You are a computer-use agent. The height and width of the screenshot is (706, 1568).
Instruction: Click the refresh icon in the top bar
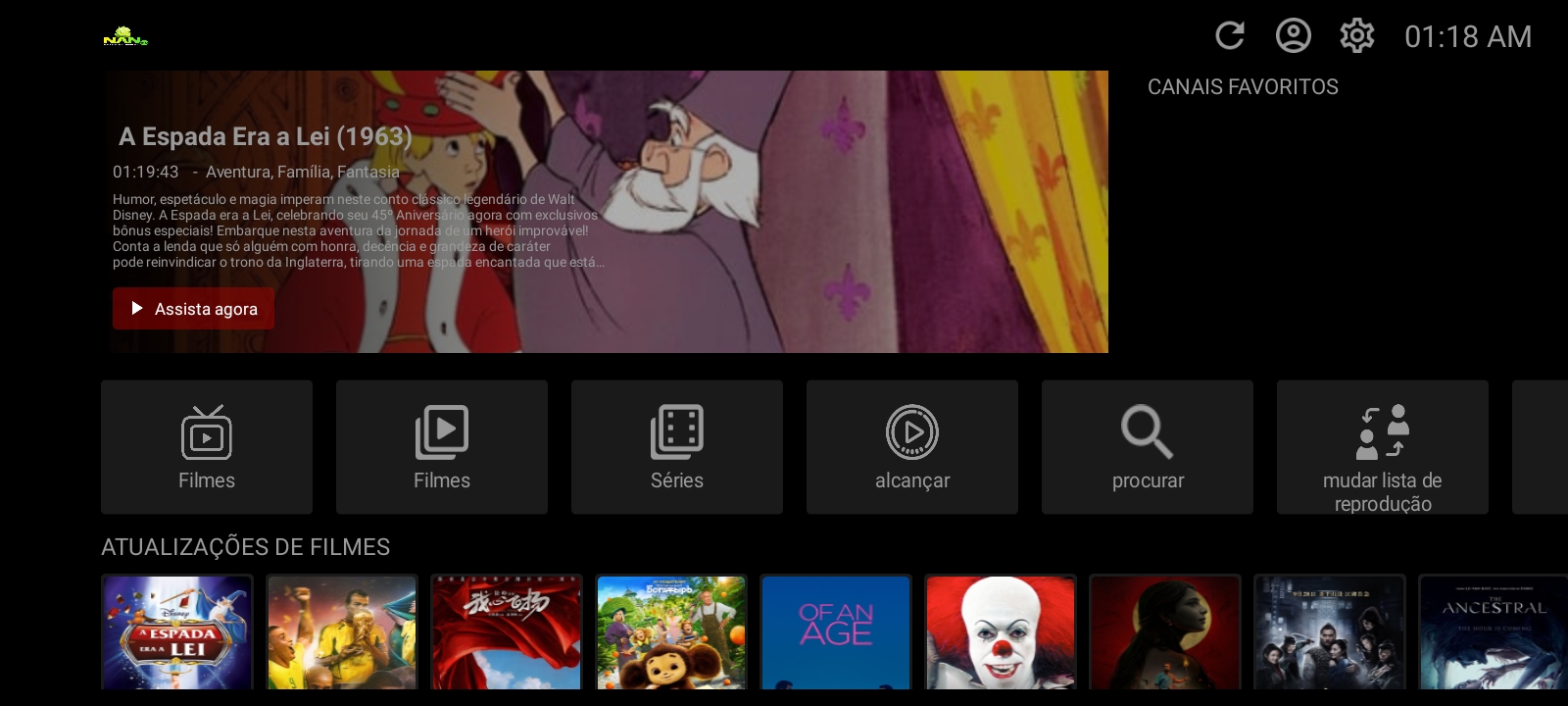1230,36
